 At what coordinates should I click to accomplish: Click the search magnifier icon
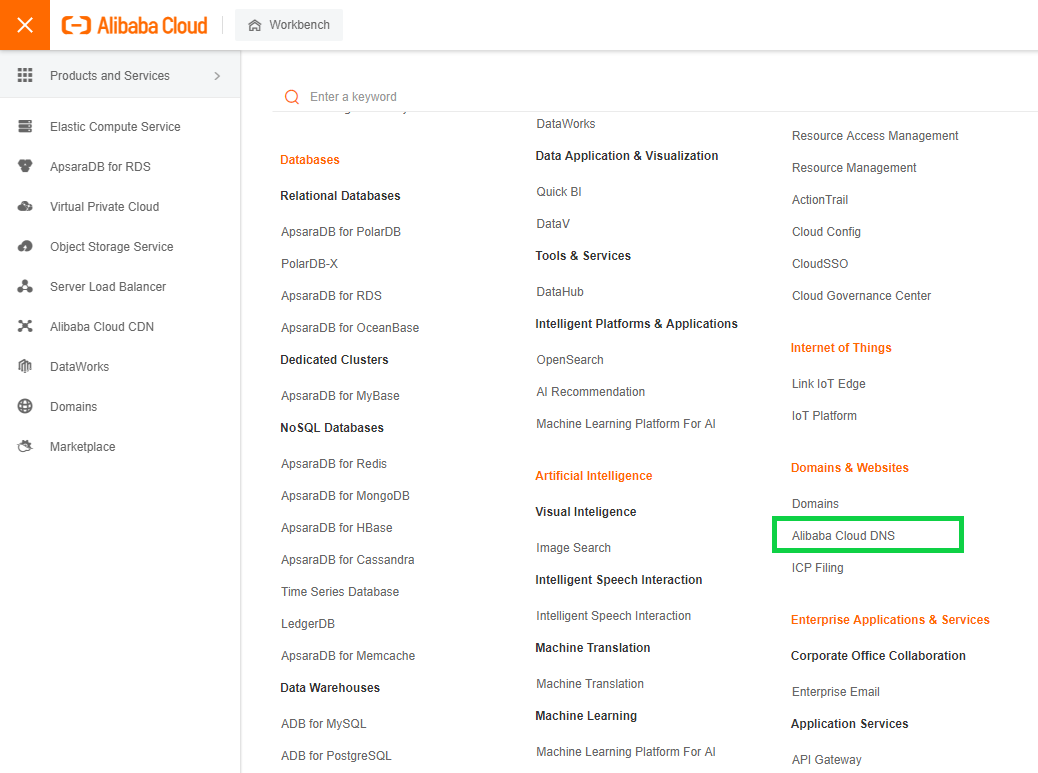(292, 97)
